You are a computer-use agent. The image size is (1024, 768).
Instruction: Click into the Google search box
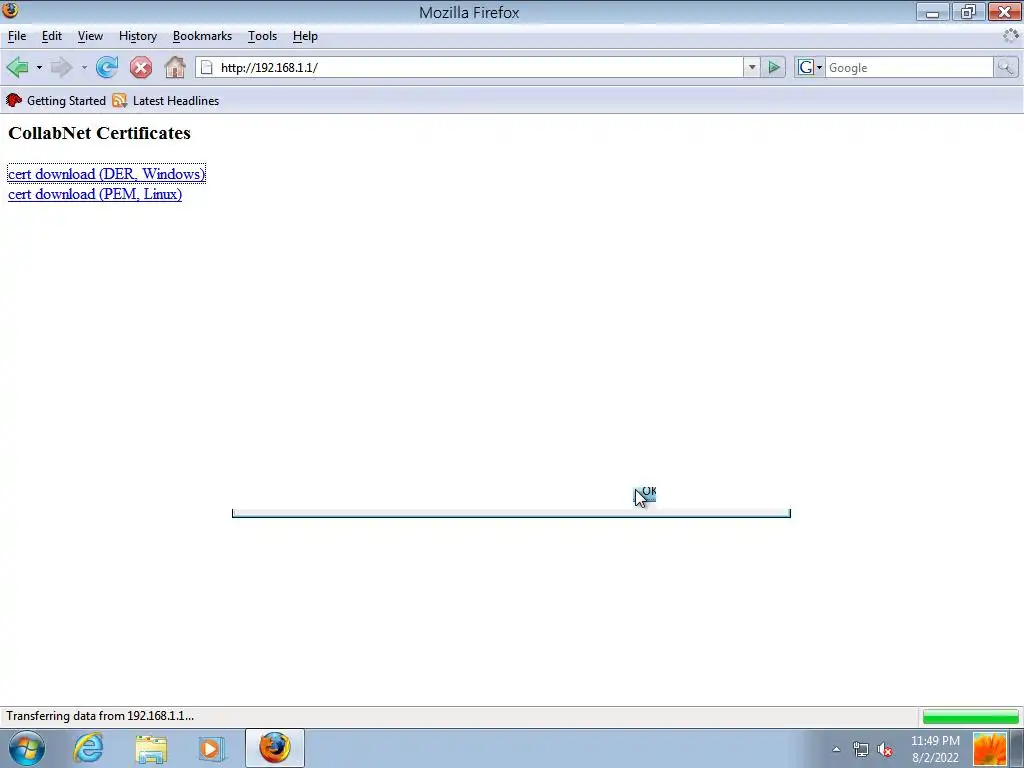coord(909,67)
